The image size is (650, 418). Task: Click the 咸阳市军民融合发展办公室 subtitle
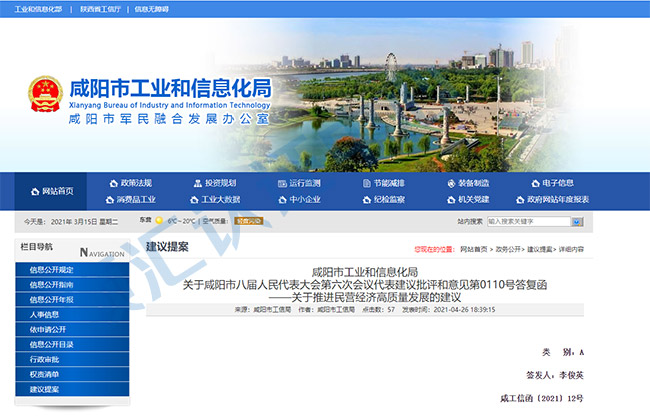click(x=169, y=119)
